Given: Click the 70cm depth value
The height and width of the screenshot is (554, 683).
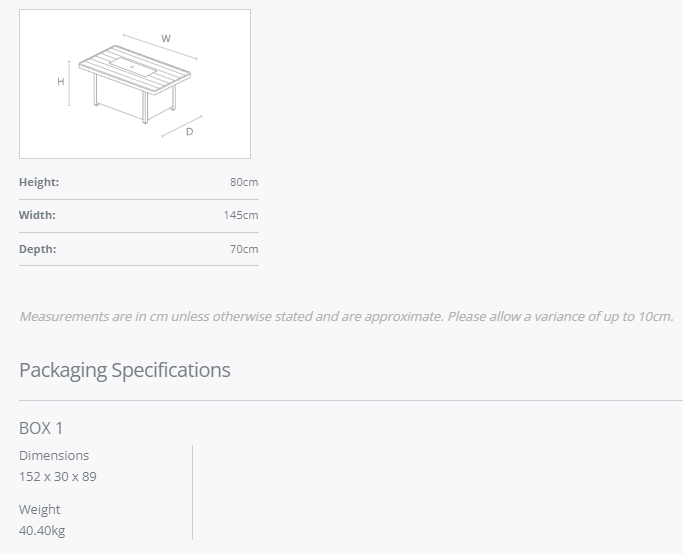Looking at the screenshot, I should pyautogui.click(x=244, y=249).
